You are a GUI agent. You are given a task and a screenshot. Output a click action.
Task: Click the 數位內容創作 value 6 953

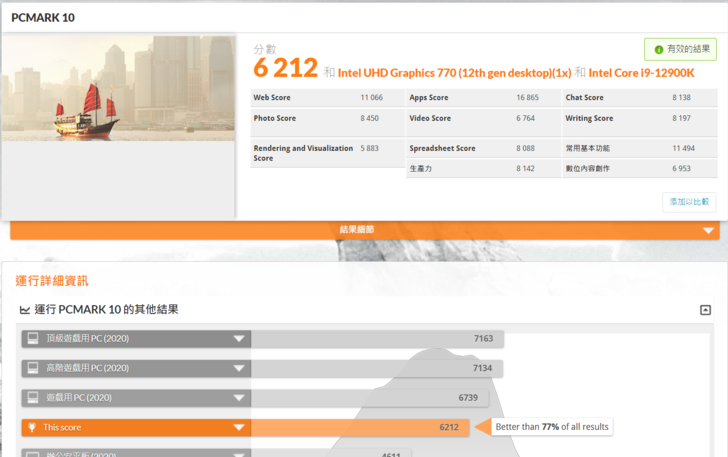[681, 169]
